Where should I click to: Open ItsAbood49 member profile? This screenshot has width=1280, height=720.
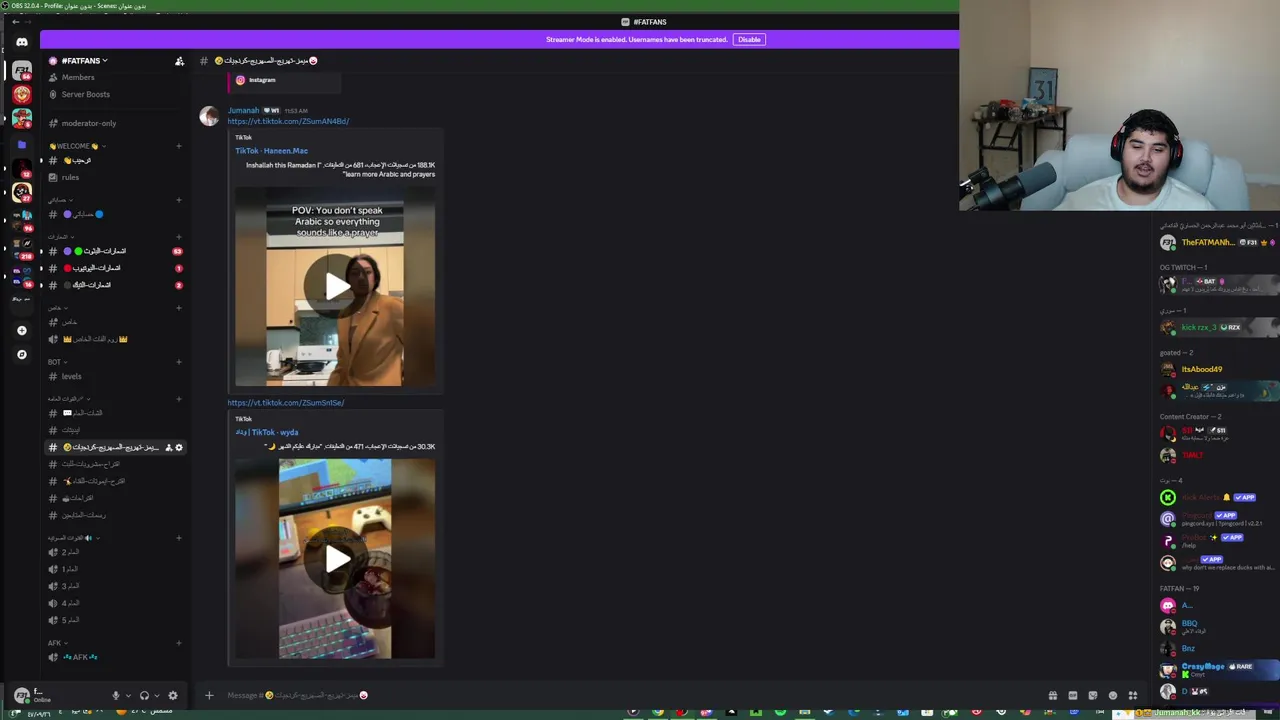tap(1218, 369)
